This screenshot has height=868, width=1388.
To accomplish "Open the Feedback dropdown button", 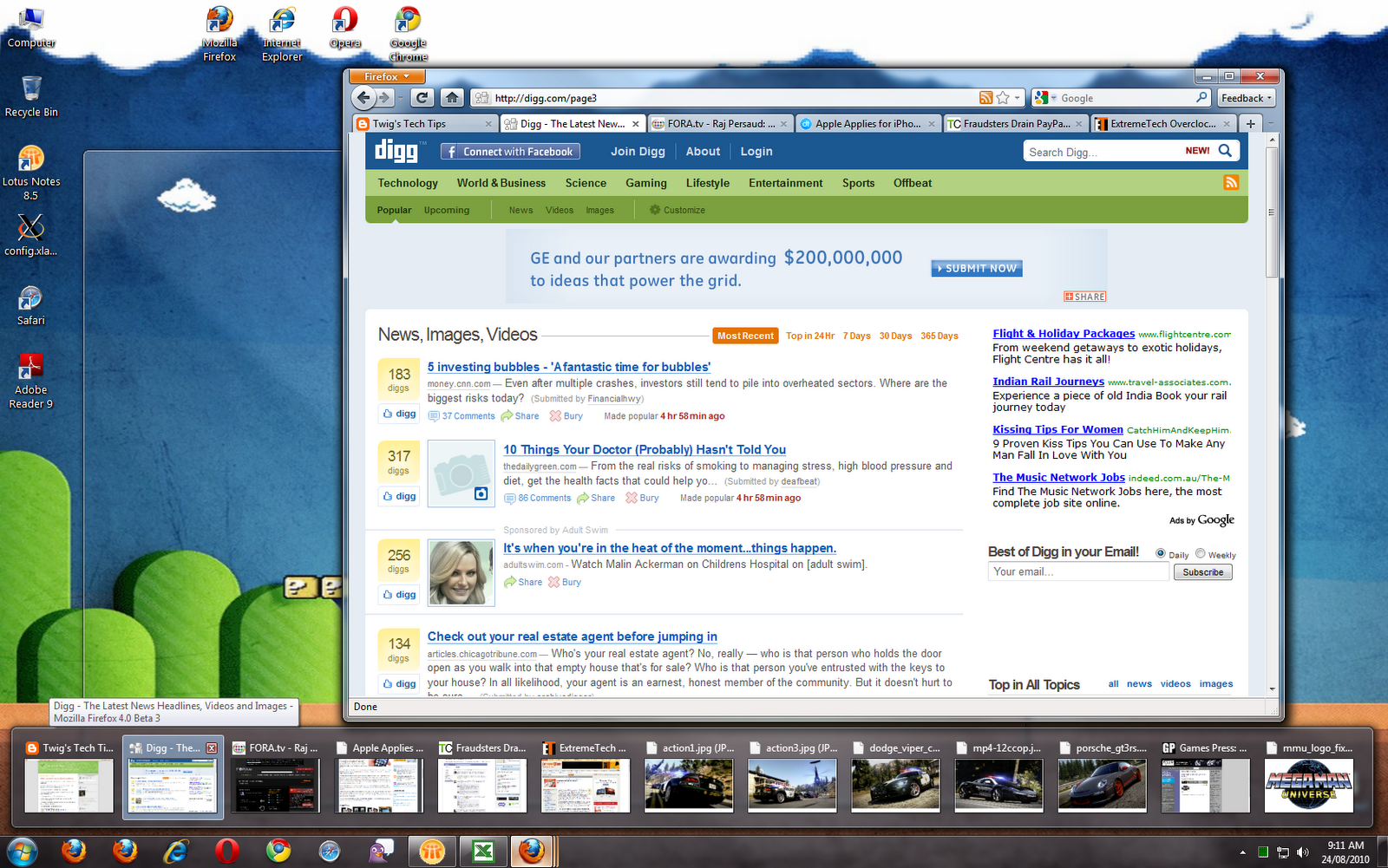I will click(x=1247, y=98).
